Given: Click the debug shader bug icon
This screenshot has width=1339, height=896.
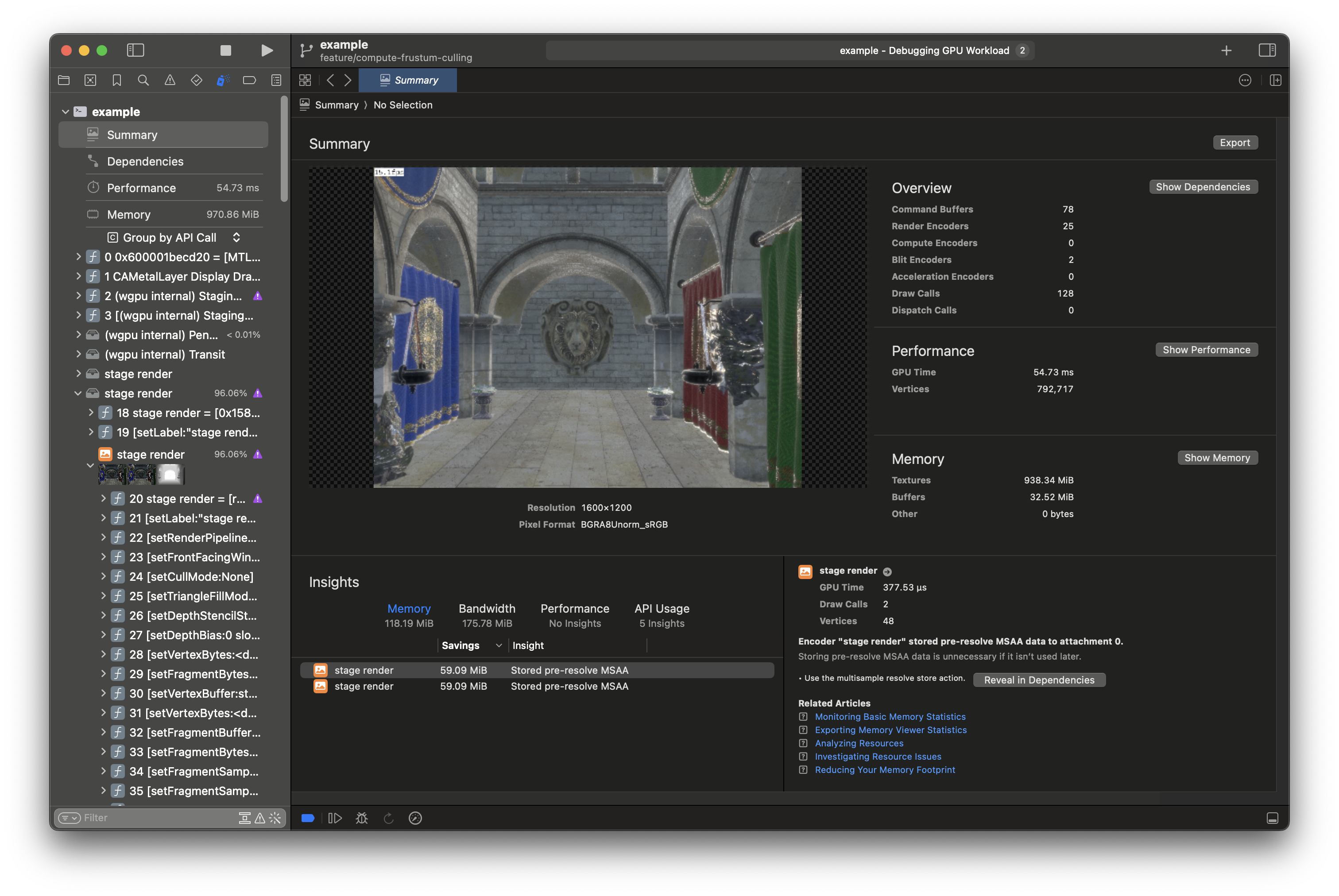Looking at the screenshot, I should pos(362,818).
